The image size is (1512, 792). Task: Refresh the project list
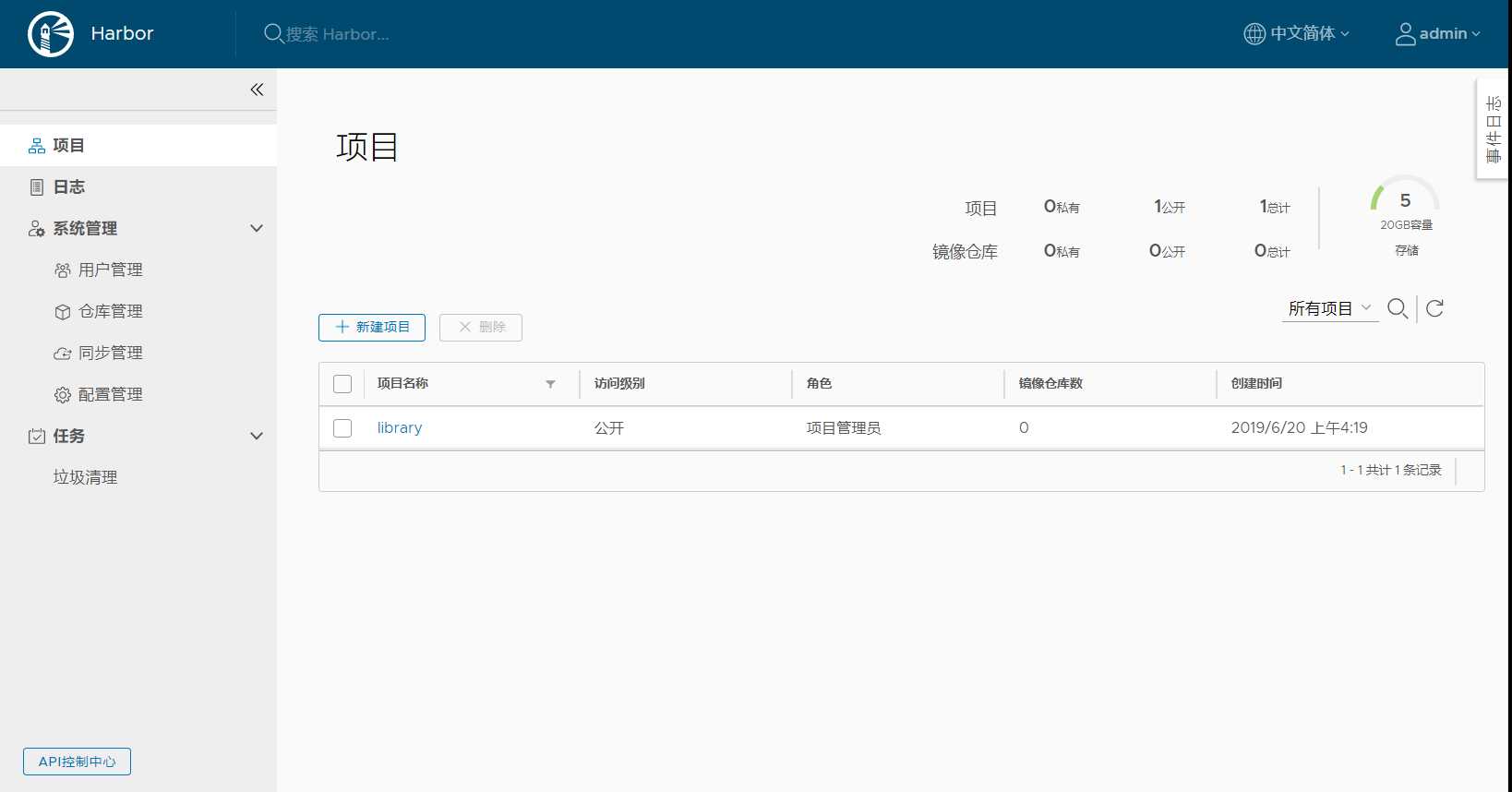click(1434, 308)
